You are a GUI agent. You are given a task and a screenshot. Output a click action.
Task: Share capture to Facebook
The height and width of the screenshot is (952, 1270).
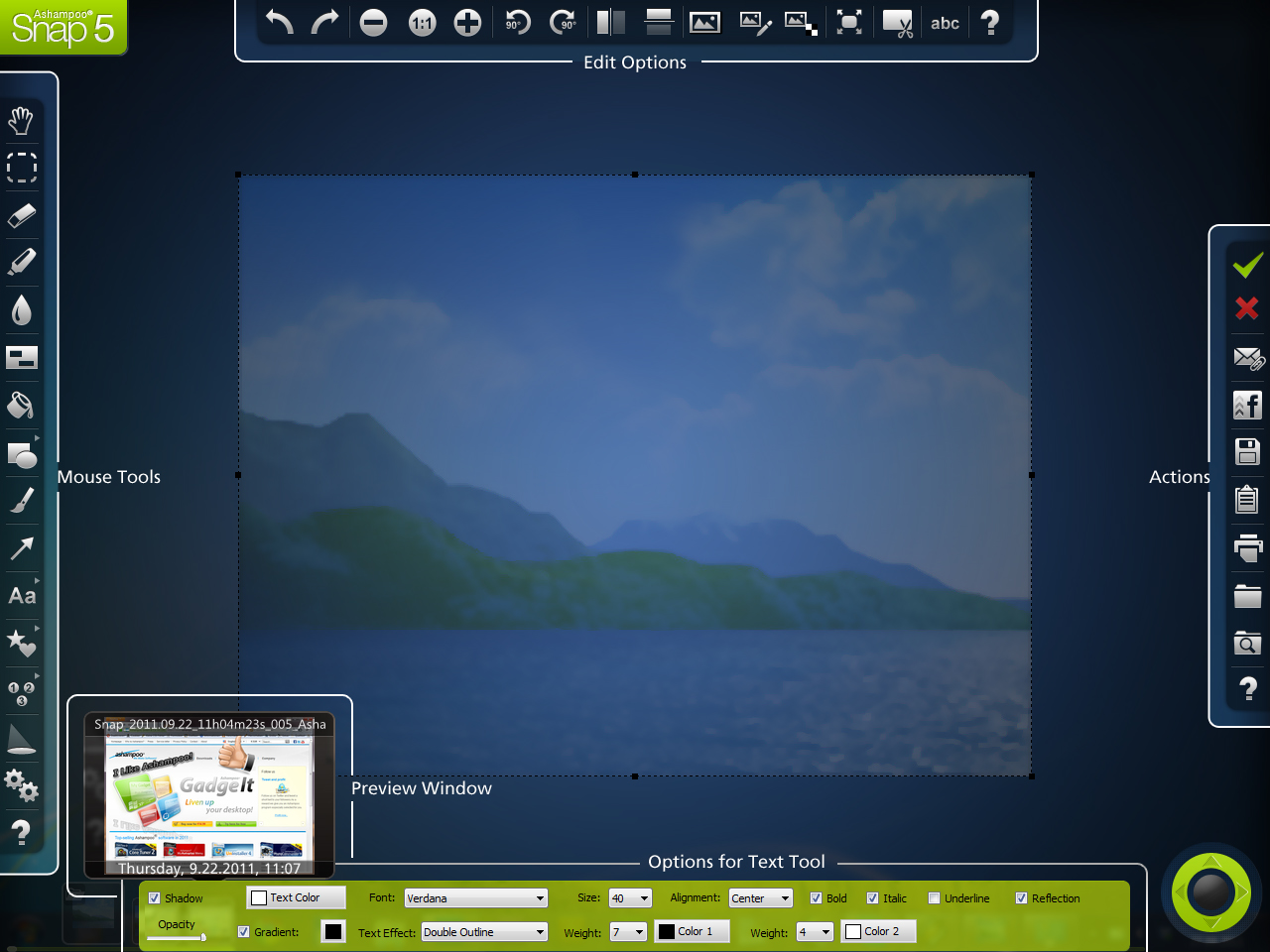pos(1247,405)
